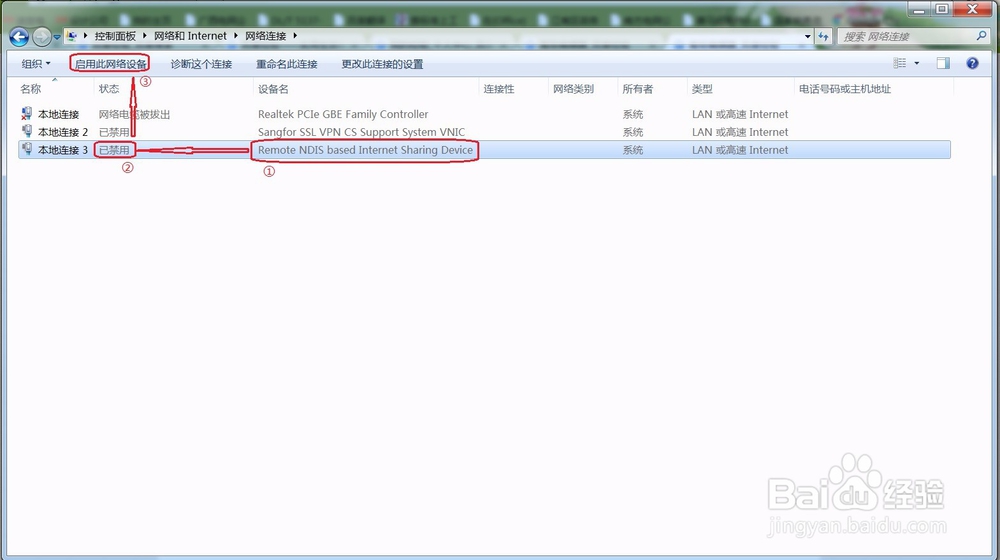Minimize the network connections window
The height and width of the screenshot is (560, 1000).
coord(919,9)
